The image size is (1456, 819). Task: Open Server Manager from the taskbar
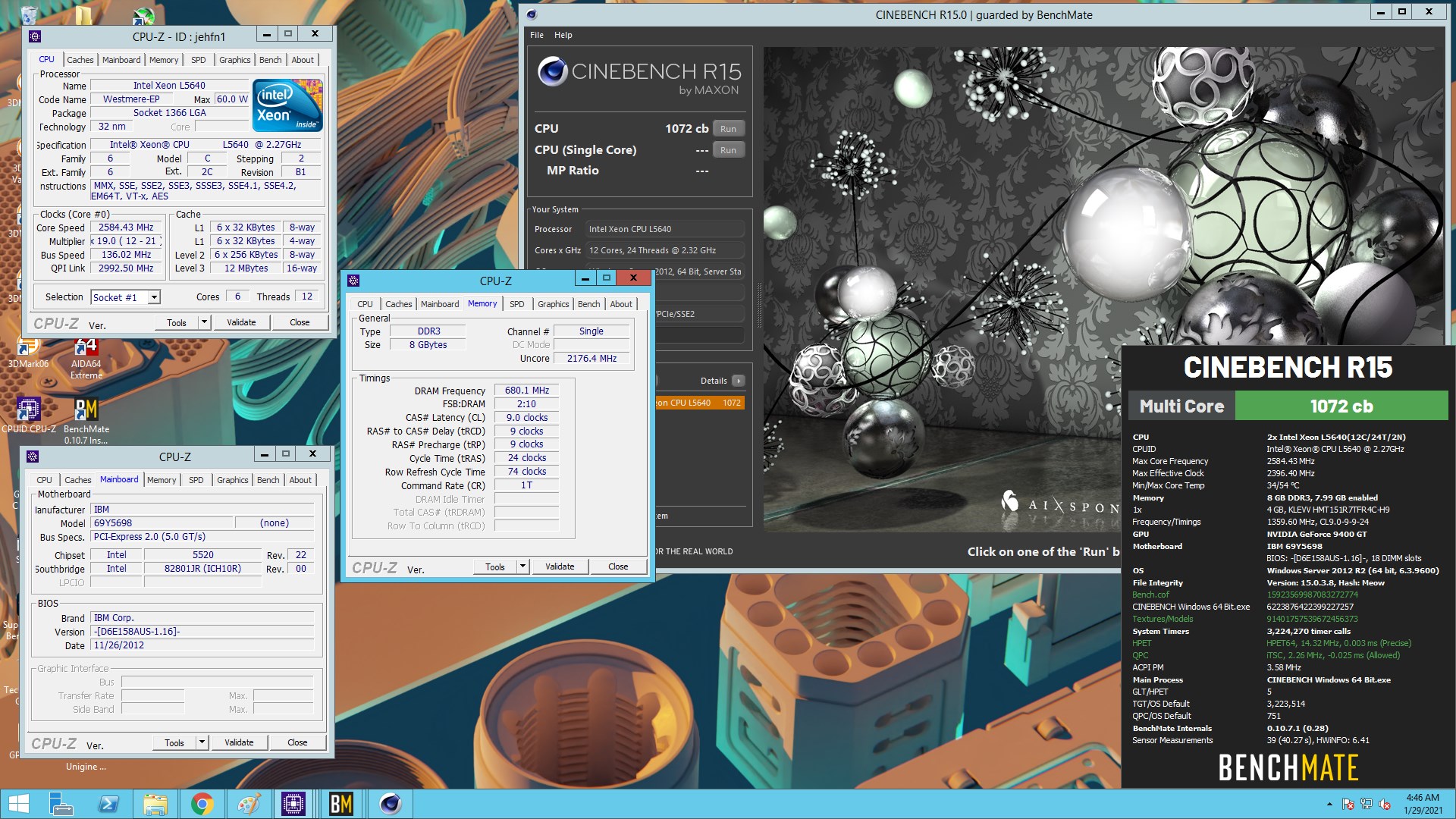point(60,804)
